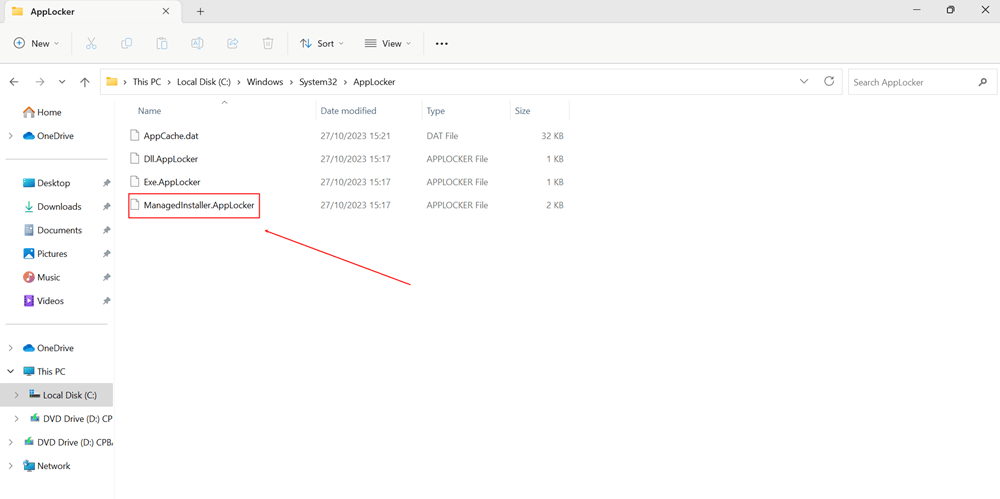Go back with the left arrow

coord(14,82)
